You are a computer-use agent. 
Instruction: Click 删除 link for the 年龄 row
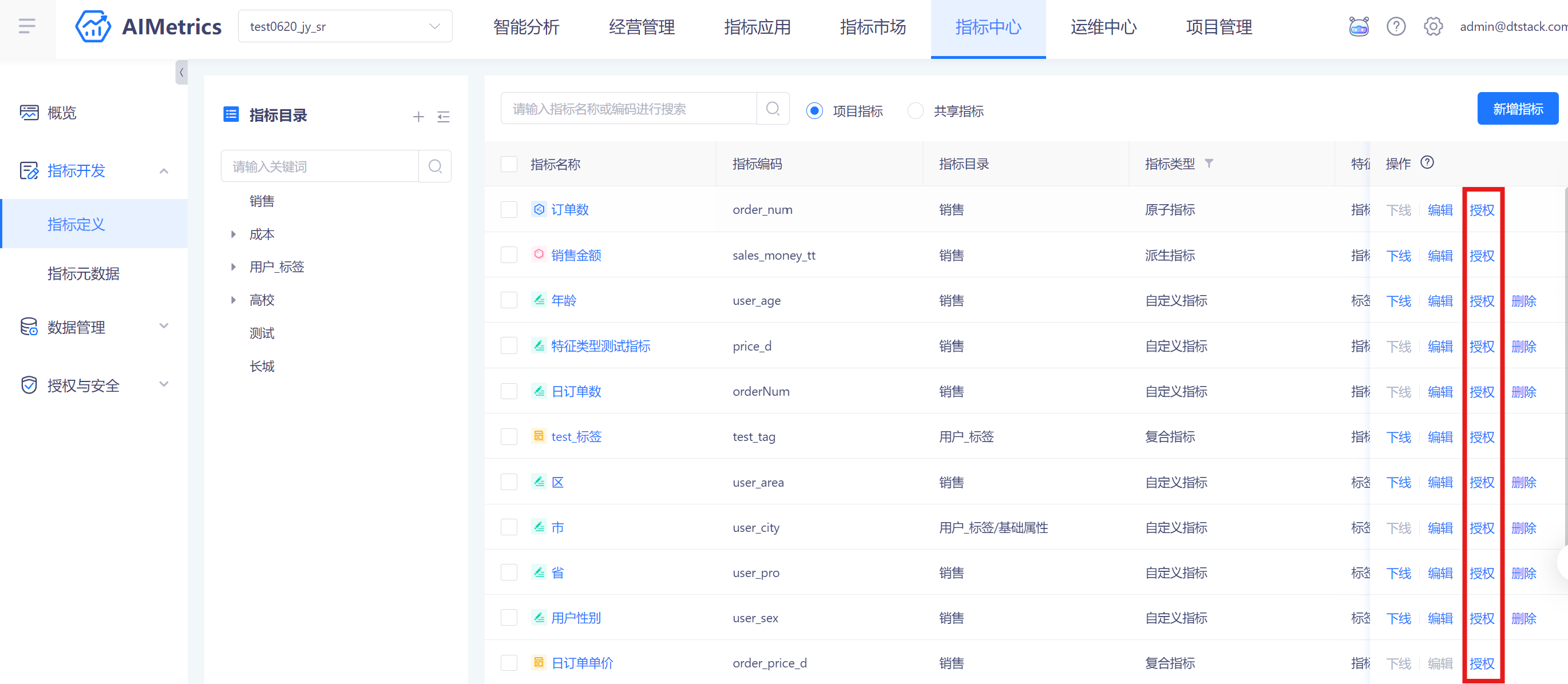tap(1523, 301)
